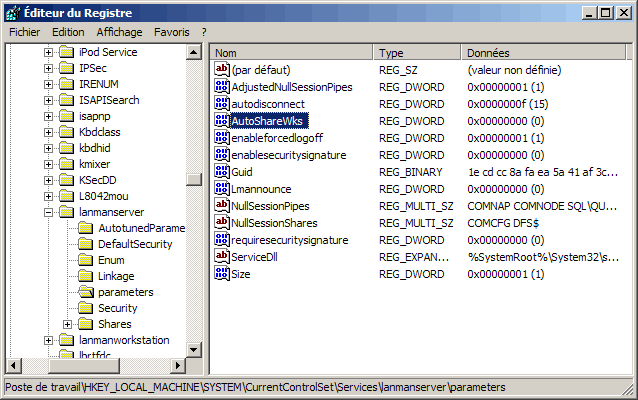
Task: Open the Edition menu
Action: (x=68, y=32)
